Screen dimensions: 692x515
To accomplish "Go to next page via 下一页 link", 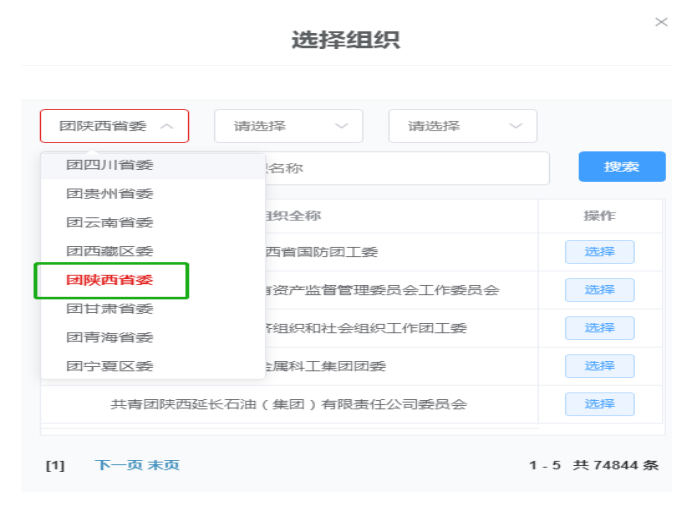I will [118, 465].
